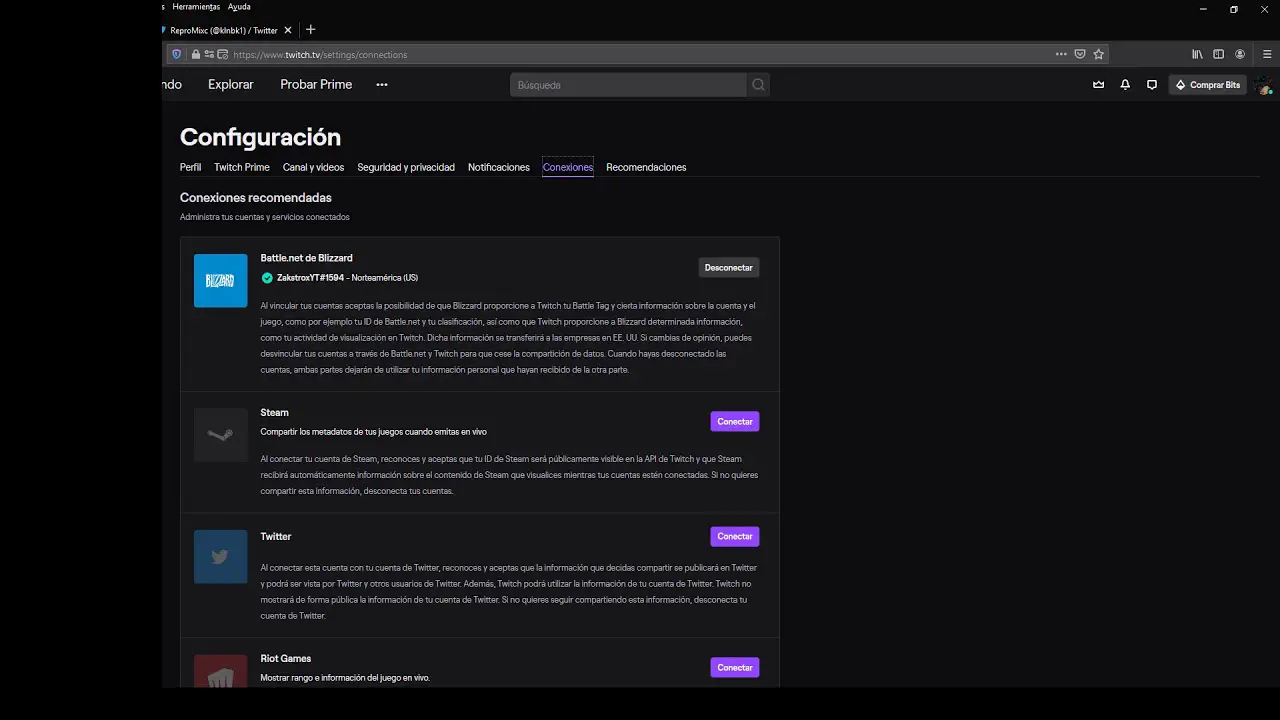Click 'Mostrar rango e información del juego' text
Image resolution: width=1280 pixels, height=720 pixels.
(x=345, y=678)
